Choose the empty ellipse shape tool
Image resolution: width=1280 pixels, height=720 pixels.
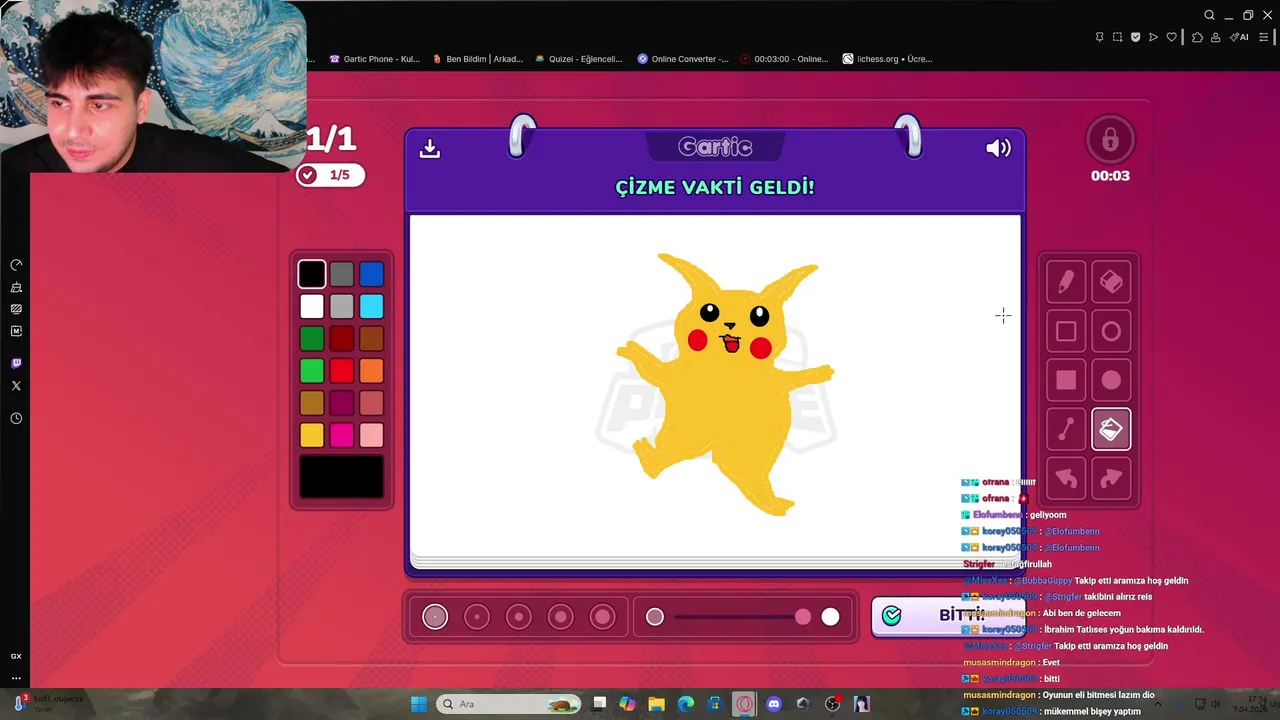(x=1111, y=331)
